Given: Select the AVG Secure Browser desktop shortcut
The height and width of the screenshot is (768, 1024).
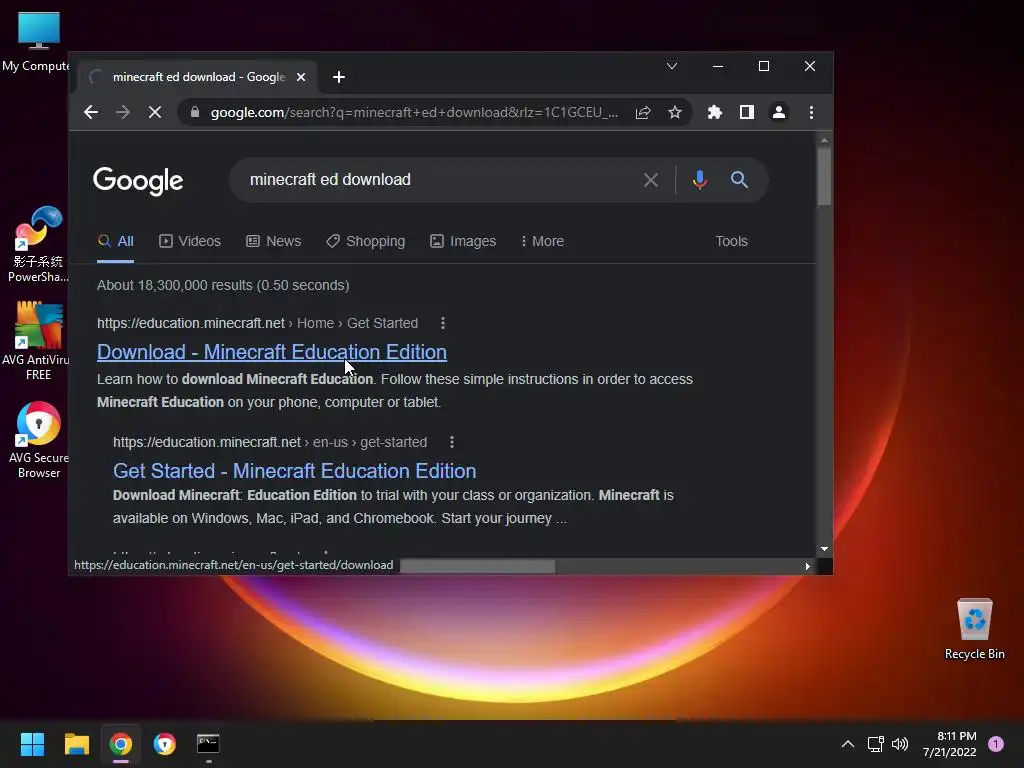Looking at the screenshot, I should tap(39, 440).
